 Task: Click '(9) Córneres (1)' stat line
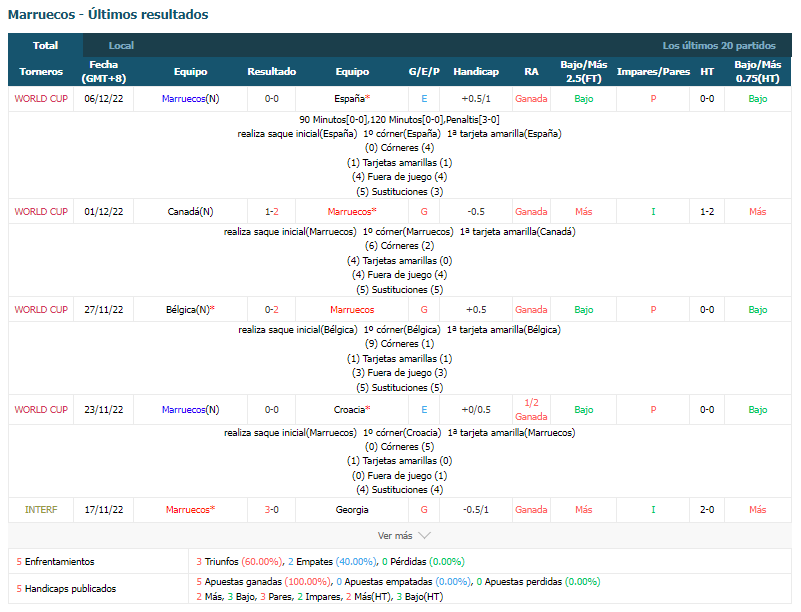pyautogui.click(x=399, y=344)
